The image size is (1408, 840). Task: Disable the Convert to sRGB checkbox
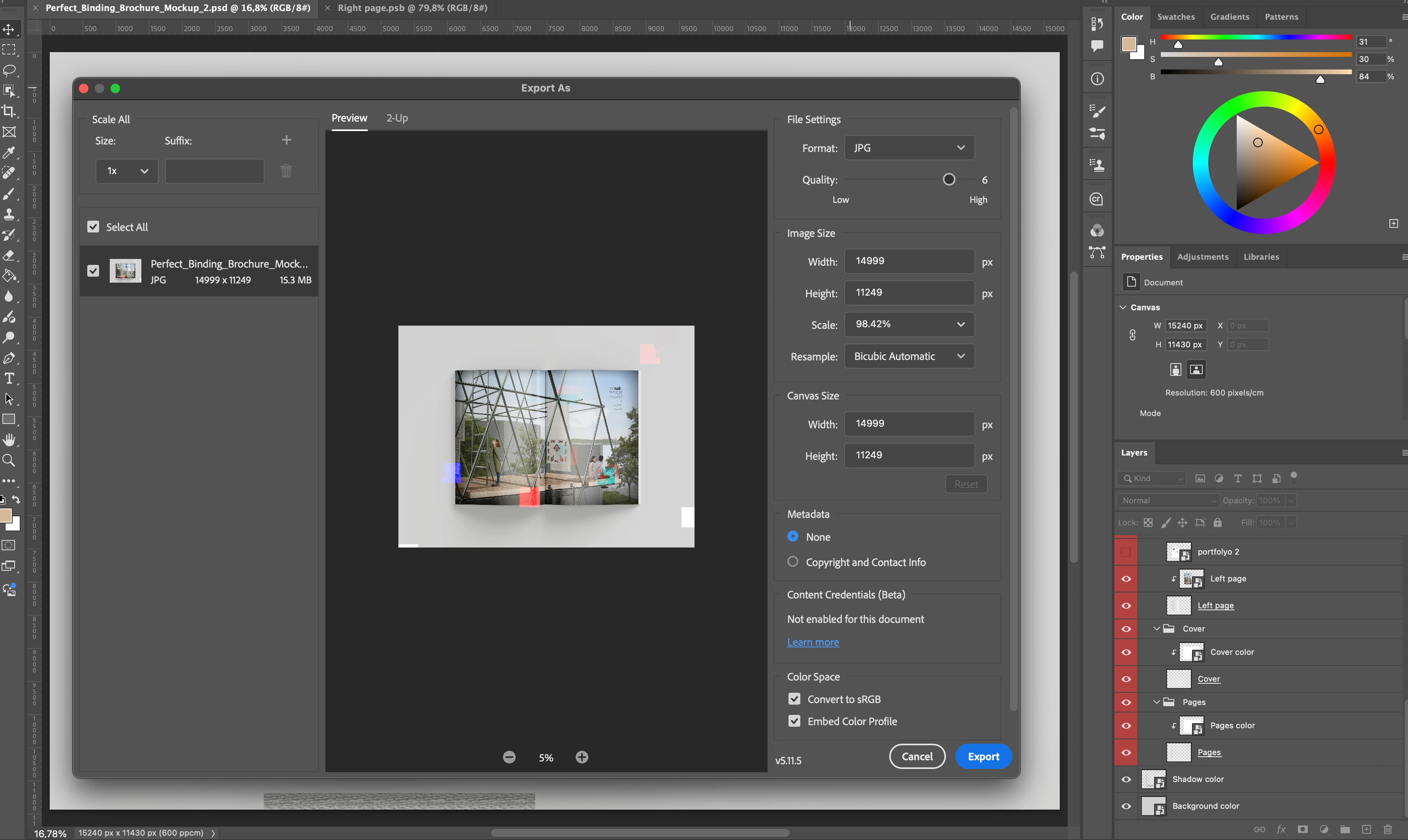tap(794, 699)
